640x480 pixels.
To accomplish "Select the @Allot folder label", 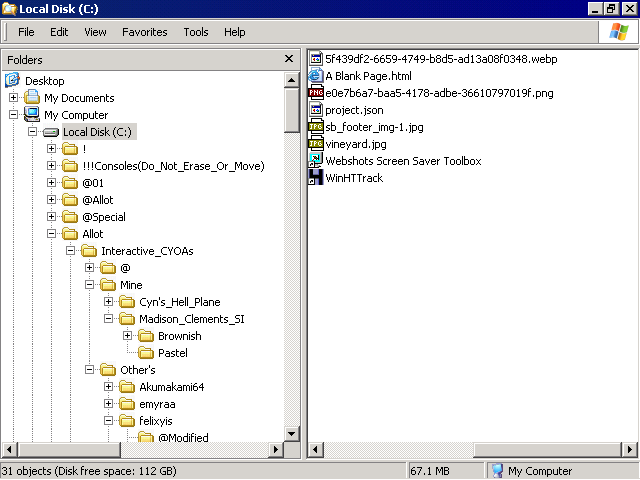I will [98, 200].
